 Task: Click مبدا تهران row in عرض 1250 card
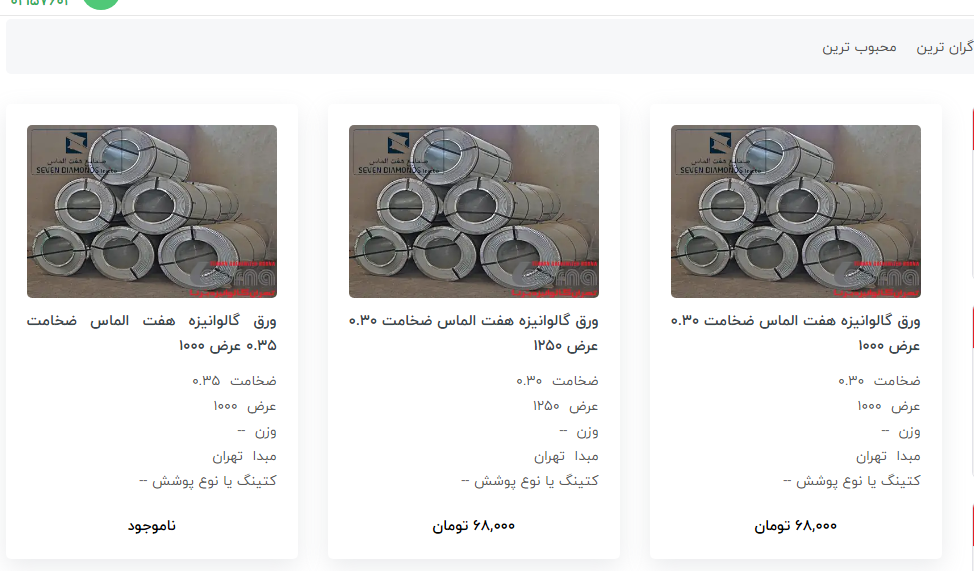(566, 457)
